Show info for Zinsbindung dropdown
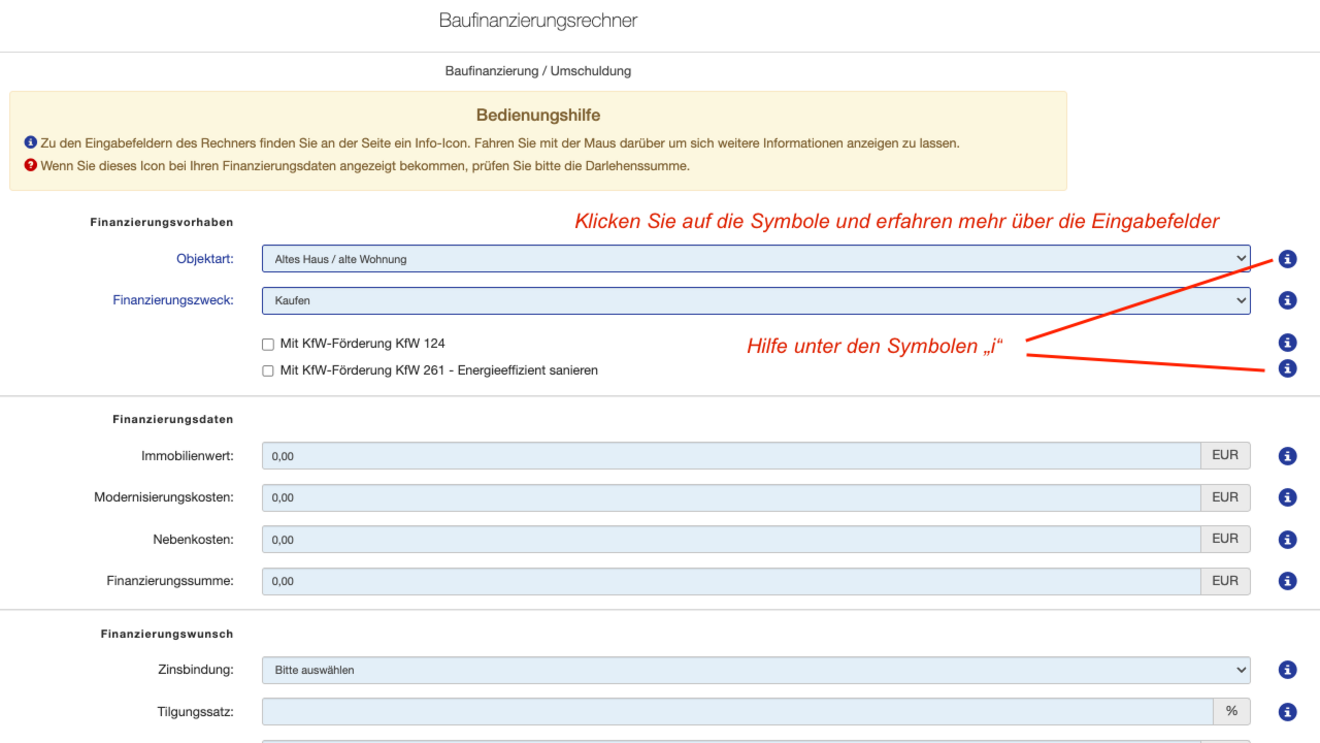This screenshot has height=743, width=1320. coord(1287,670)
